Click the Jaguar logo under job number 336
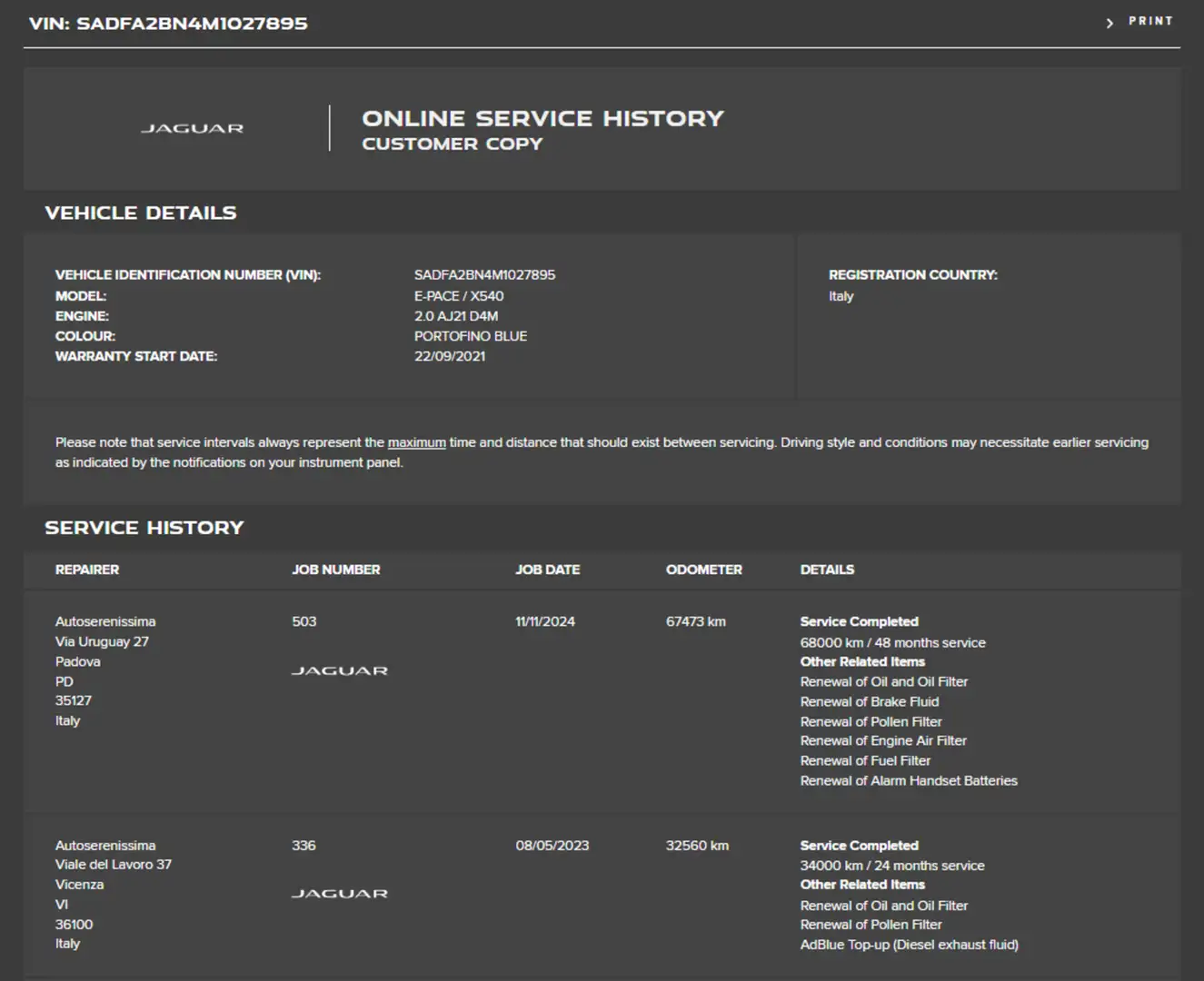The height and width of the screenshot is (981, 1204). click(x=339, y=894)
